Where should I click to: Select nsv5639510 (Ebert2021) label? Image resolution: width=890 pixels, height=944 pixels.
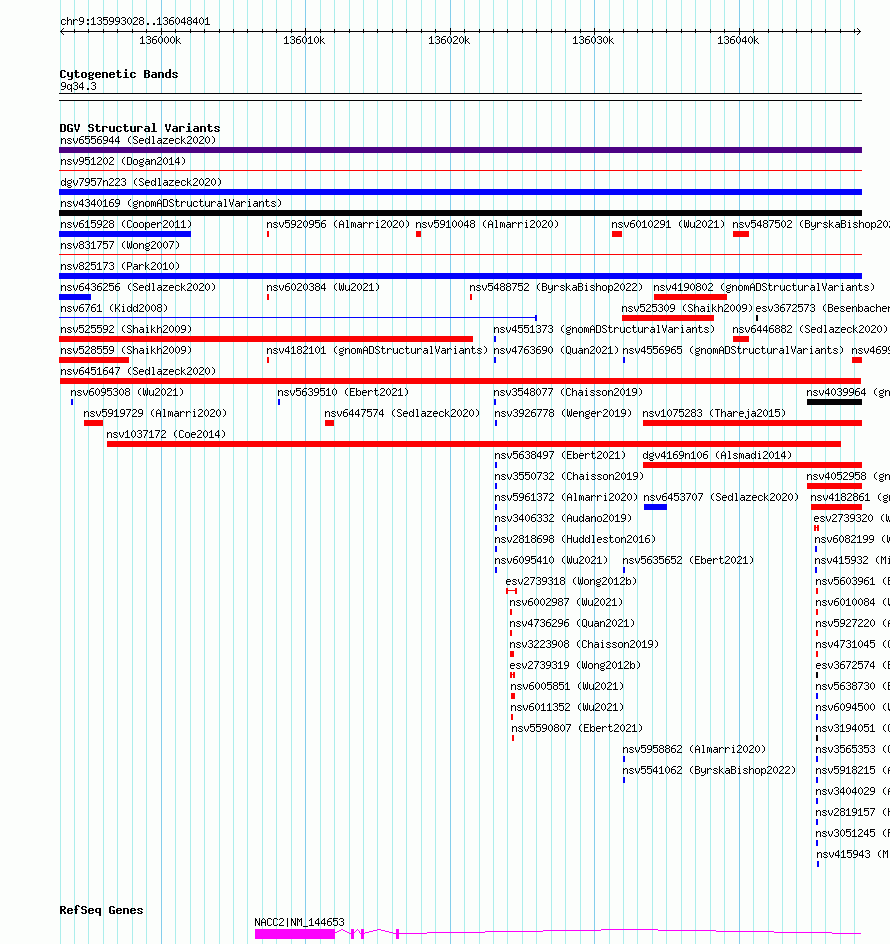pyautogui.click(x=343, y=393)
